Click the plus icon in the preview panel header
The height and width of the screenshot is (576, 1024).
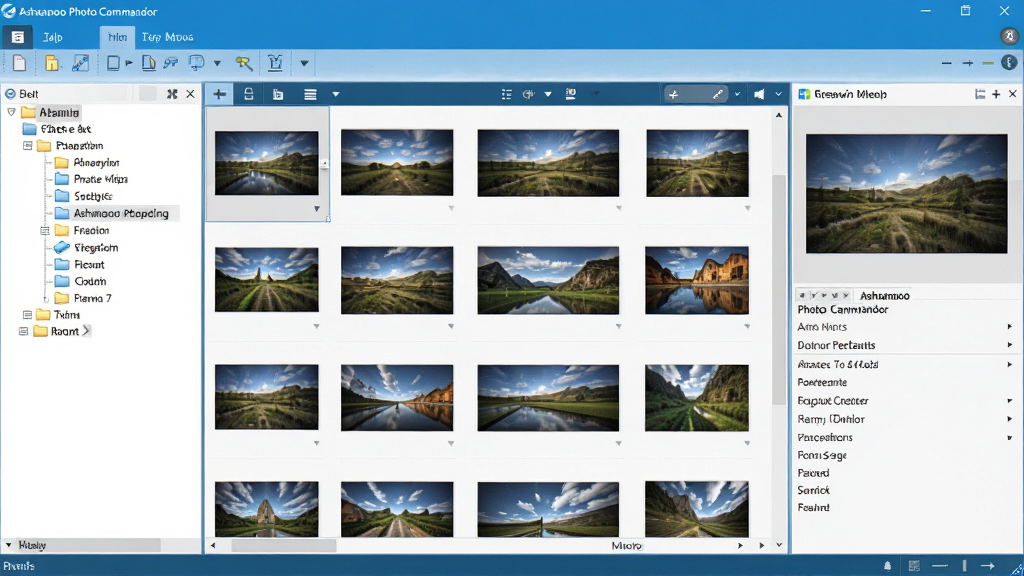[996, 94]
